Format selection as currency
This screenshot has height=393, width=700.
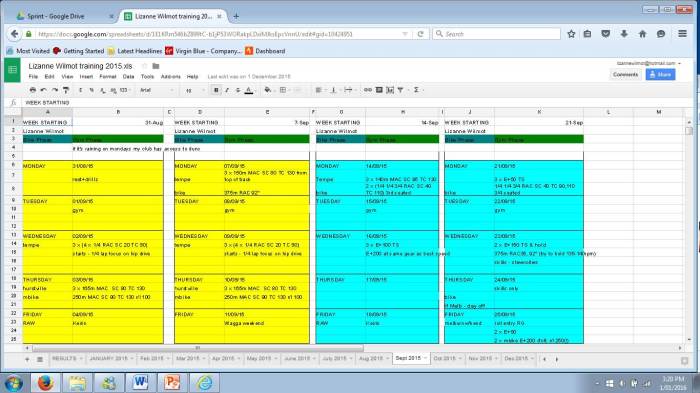click(x=80, y=90)
